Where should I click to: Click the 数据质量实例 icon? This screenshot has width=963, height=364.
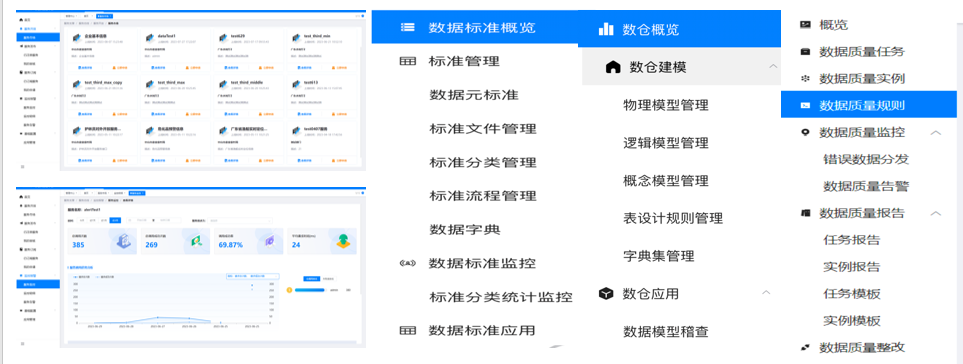pos(805,79)
